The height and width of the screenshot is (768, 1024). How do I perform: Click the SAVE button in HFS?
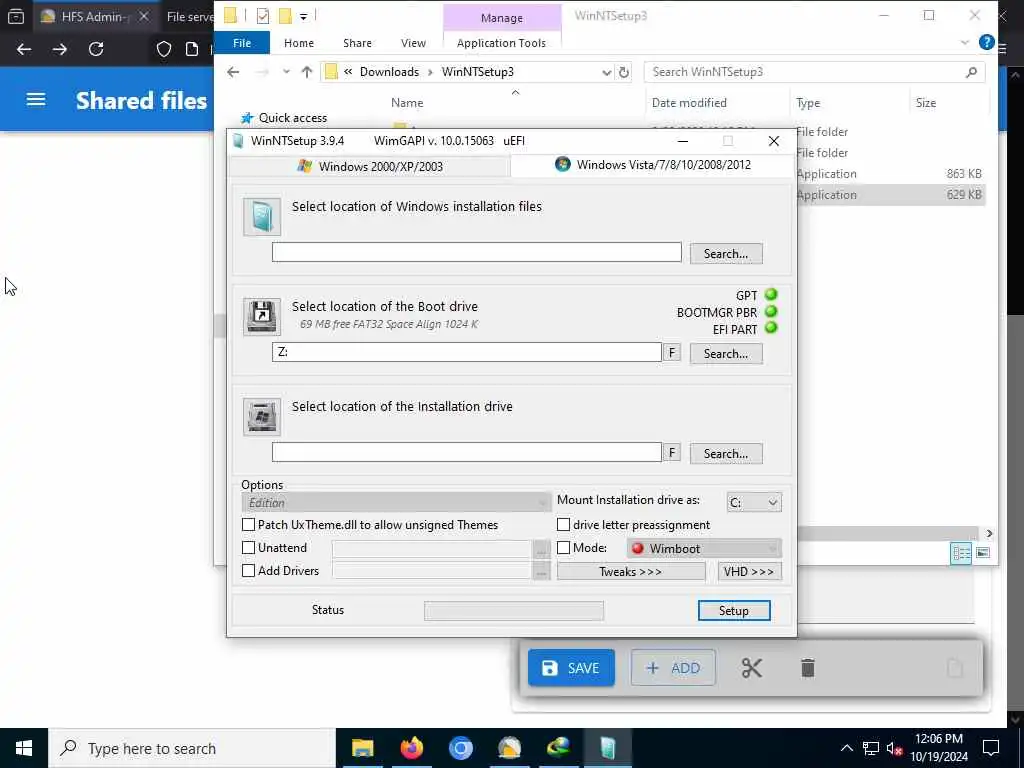pyautogui.click(x=571, y=667)
